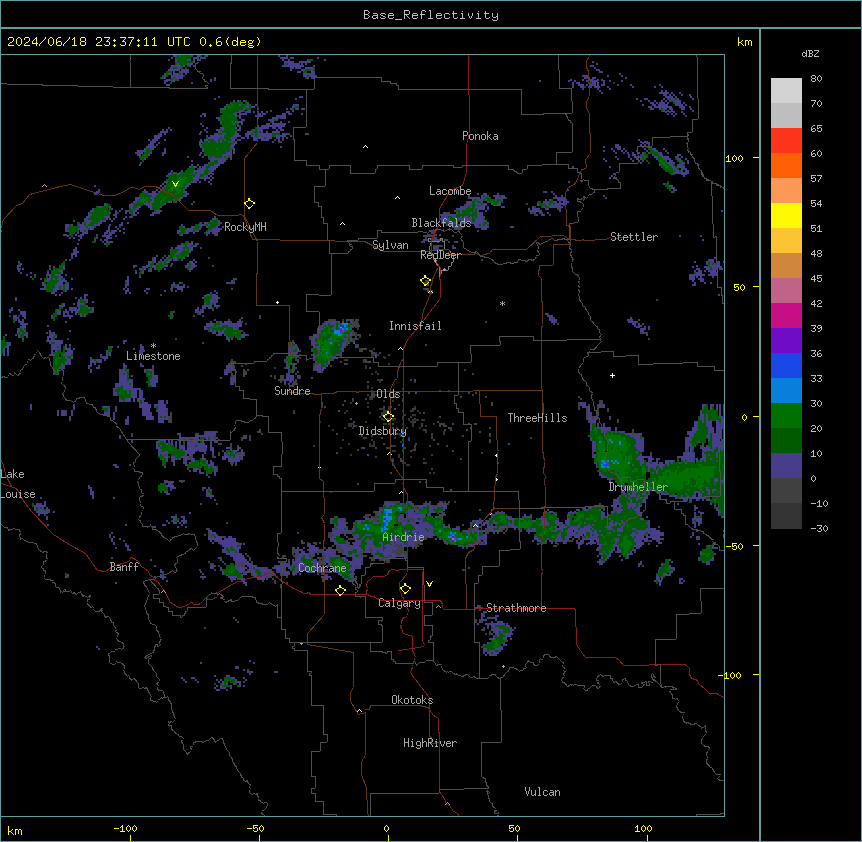Click the ThreeHills label
862x842 pixels.
537,418
